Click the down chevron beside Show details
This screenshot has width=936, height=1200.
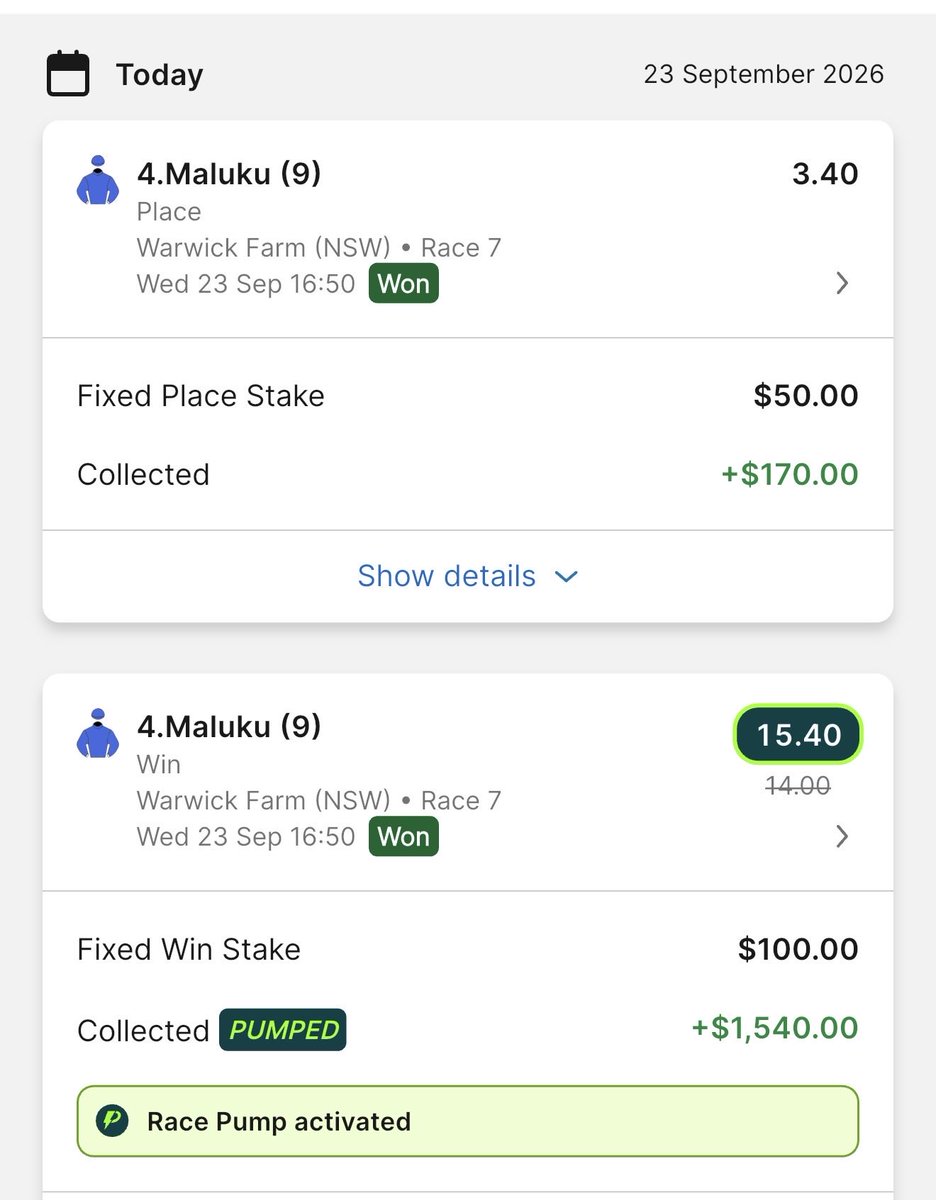566,577
